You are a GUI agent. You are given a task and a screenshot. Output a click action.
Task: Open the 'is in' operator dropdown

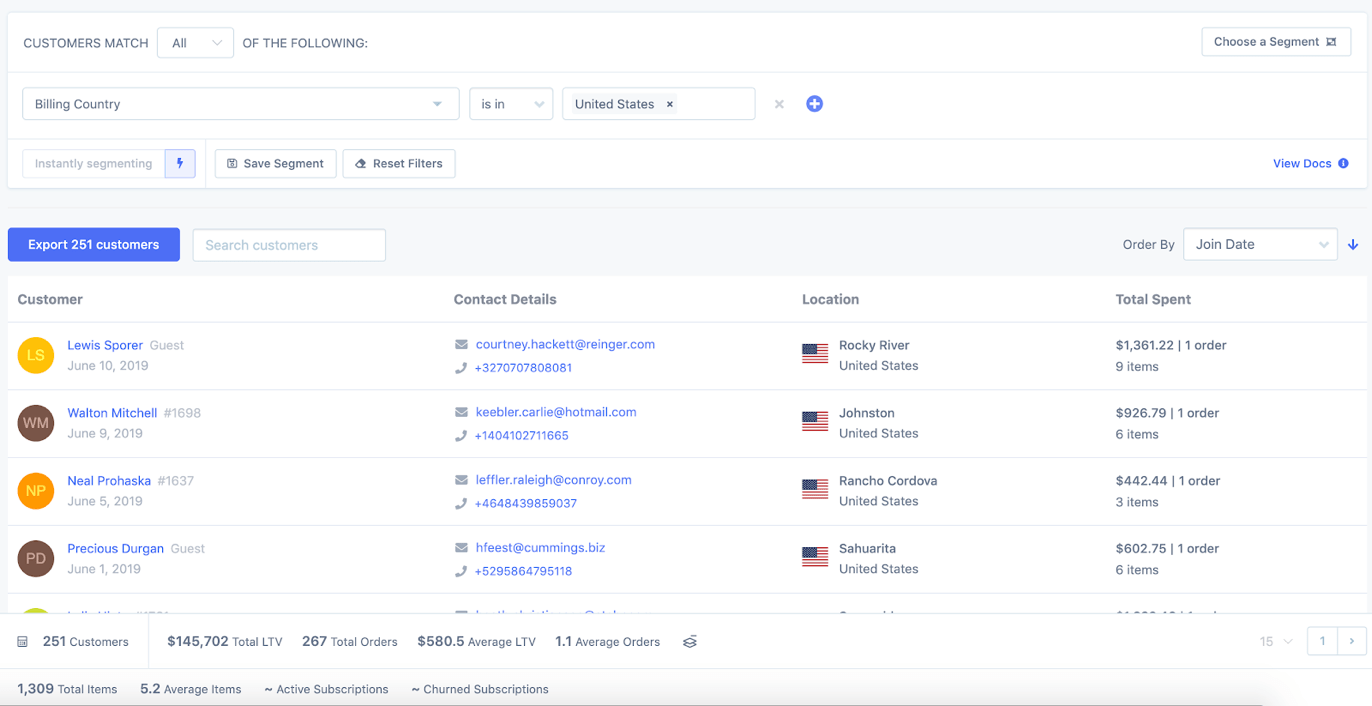coord(511,103)
